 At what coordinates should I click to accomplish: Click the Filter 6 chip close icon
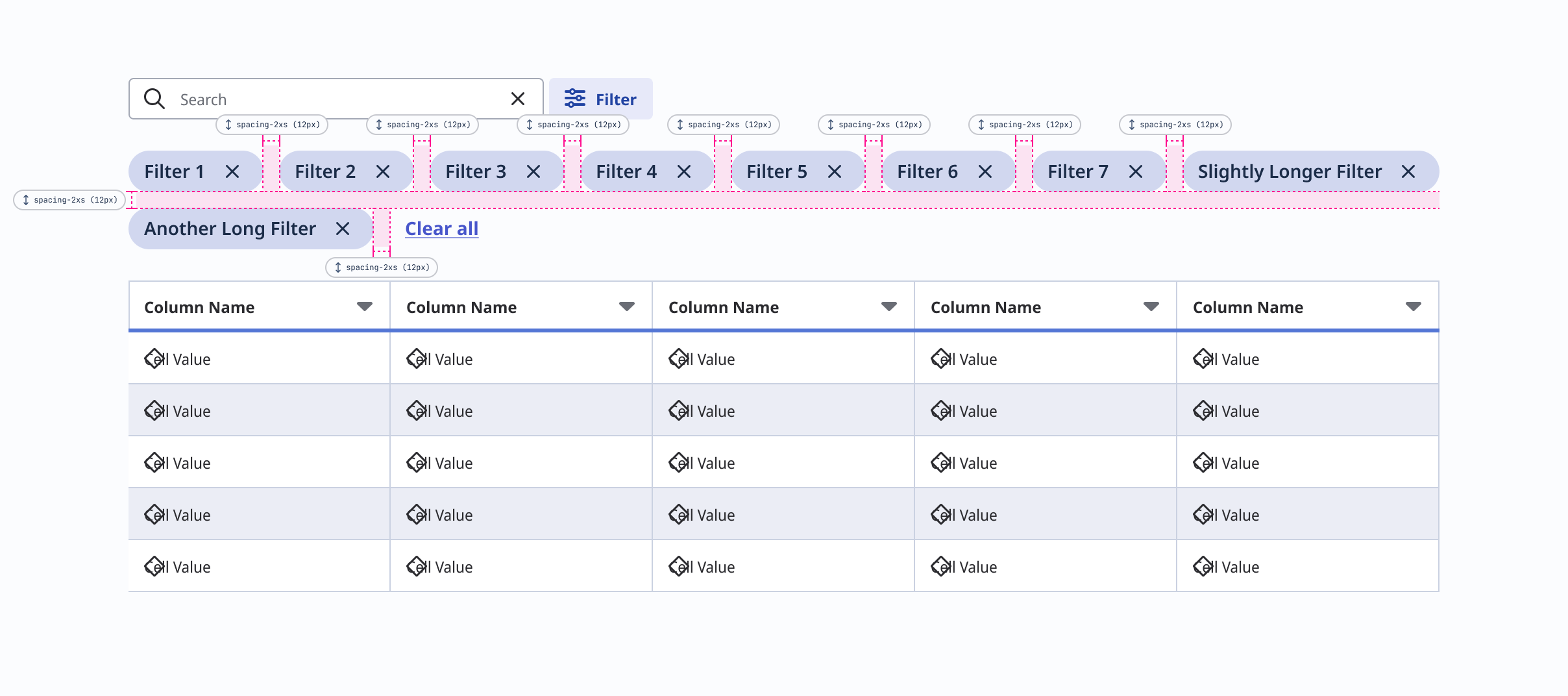(985, 171)
